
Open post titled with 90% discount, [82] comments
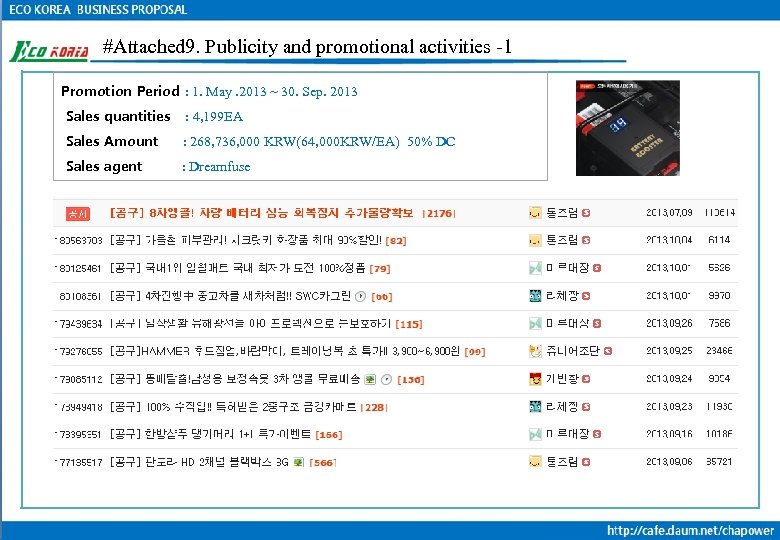(246, 241)
